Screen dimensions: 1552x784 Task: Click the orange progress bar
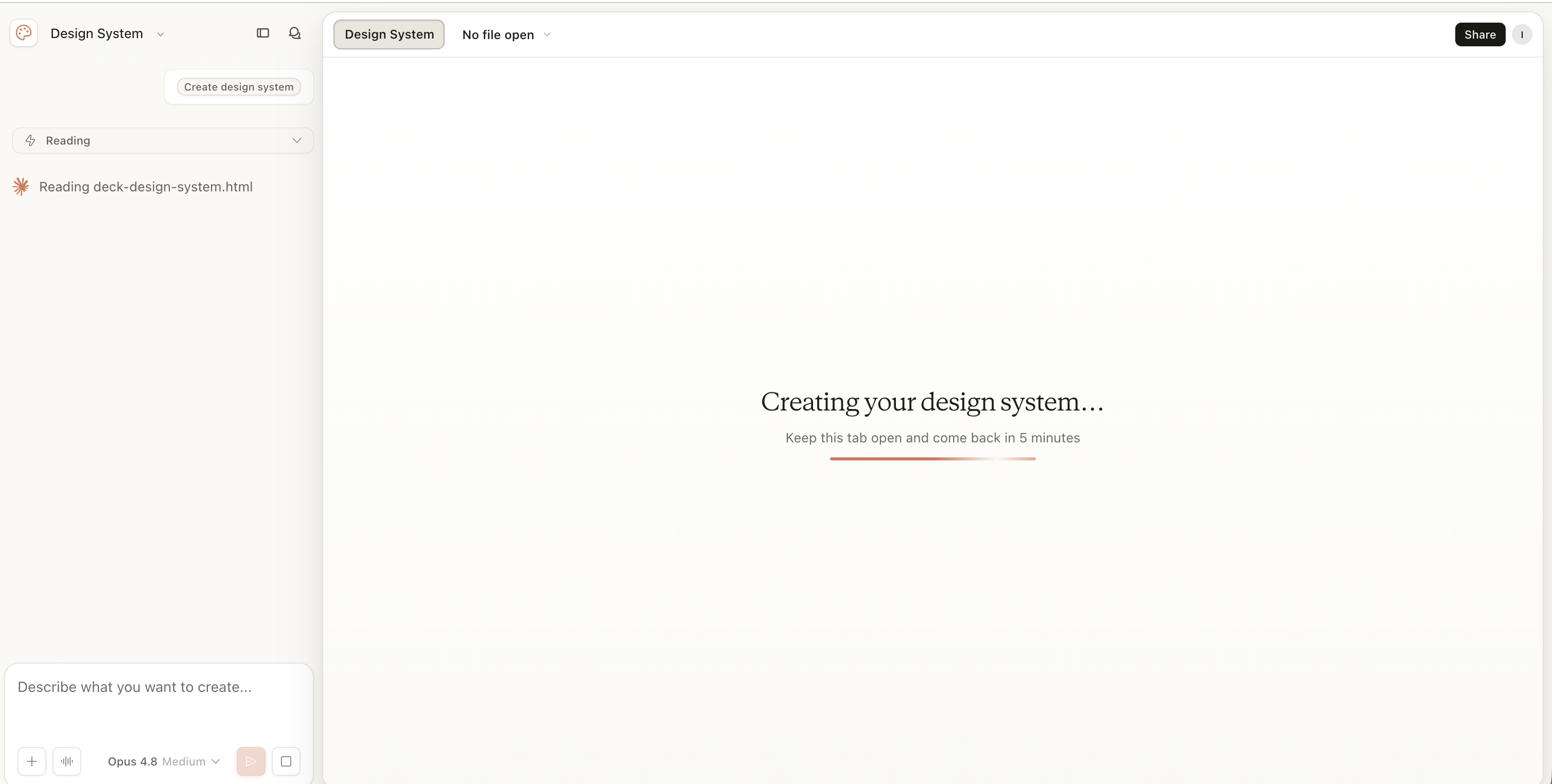[932, 459]
